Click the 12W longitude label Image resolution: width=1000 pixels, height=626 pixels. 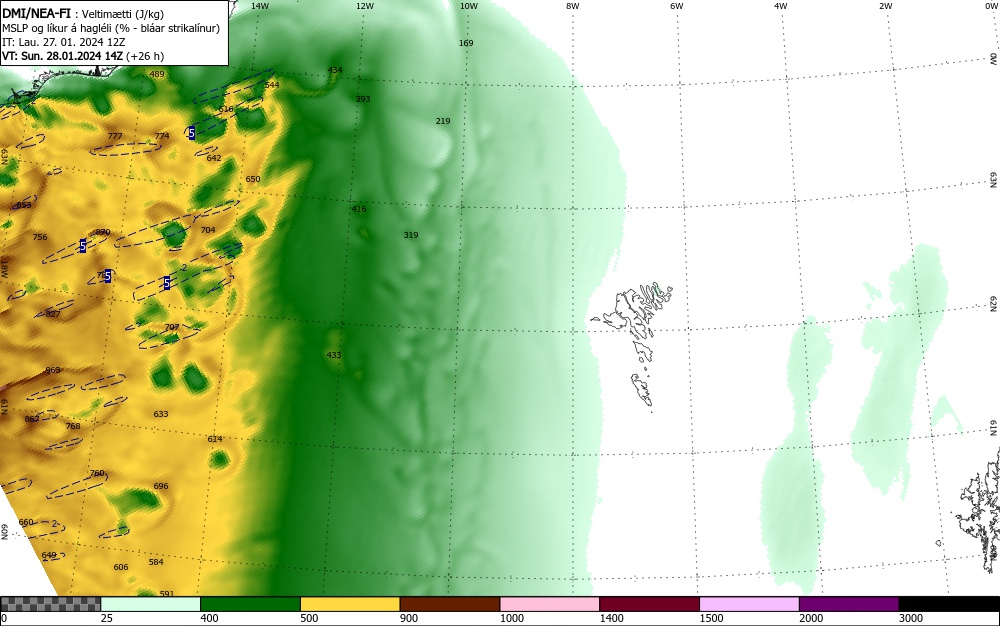coord(364,6)
